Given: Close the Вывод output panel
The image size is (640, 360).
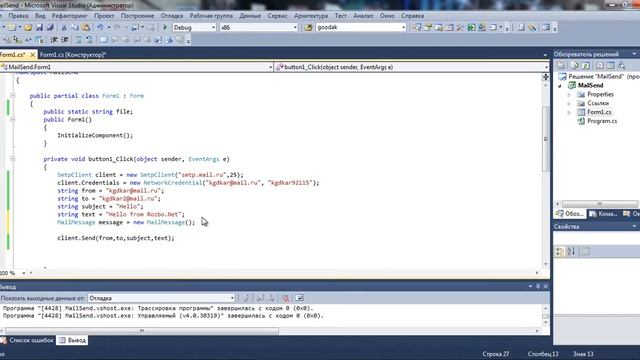Looking at the screenshot, I should pyautogui.click(x=546, y=287).
